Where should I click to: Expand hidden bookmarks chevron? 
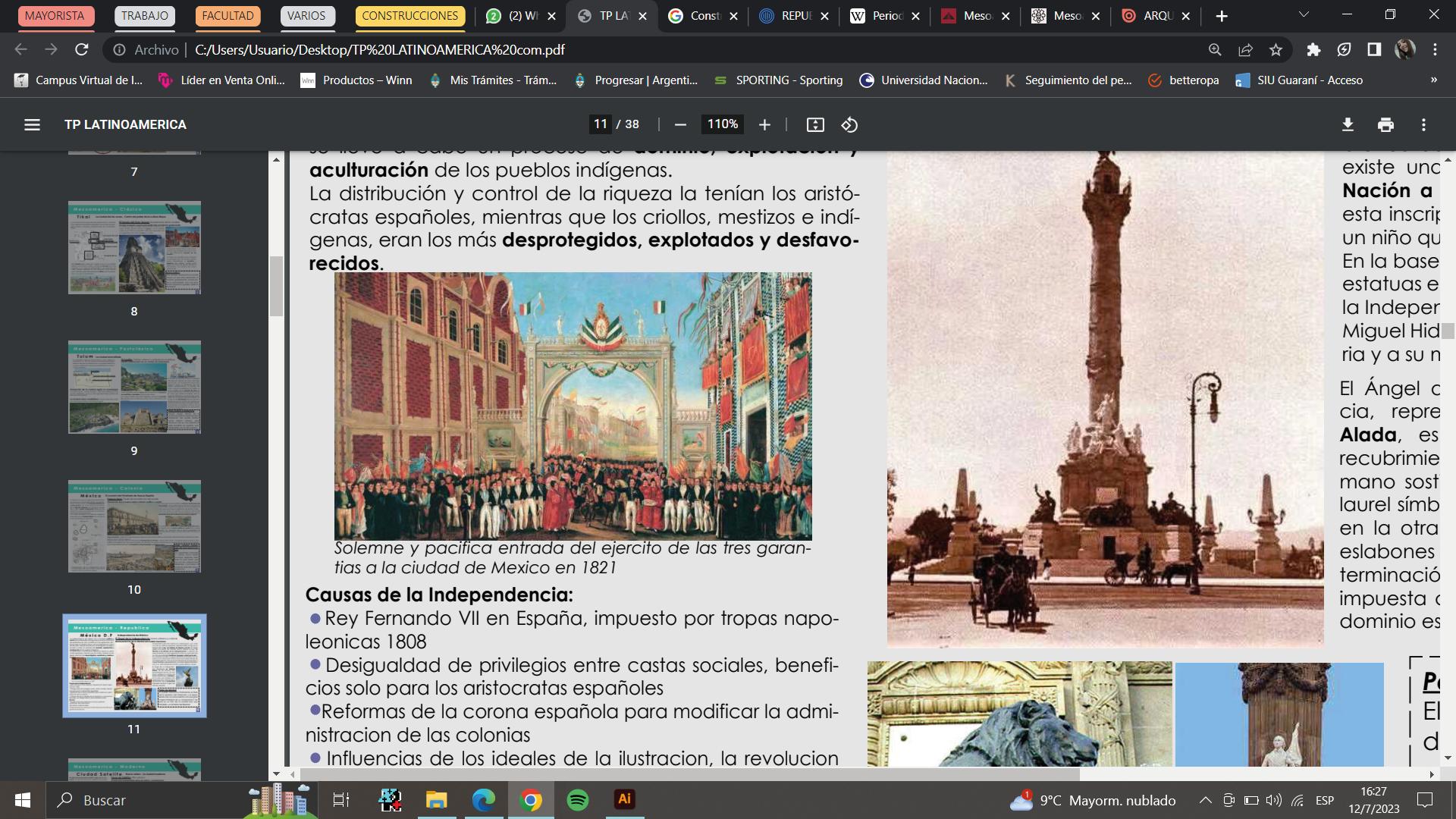[1433, 80]
